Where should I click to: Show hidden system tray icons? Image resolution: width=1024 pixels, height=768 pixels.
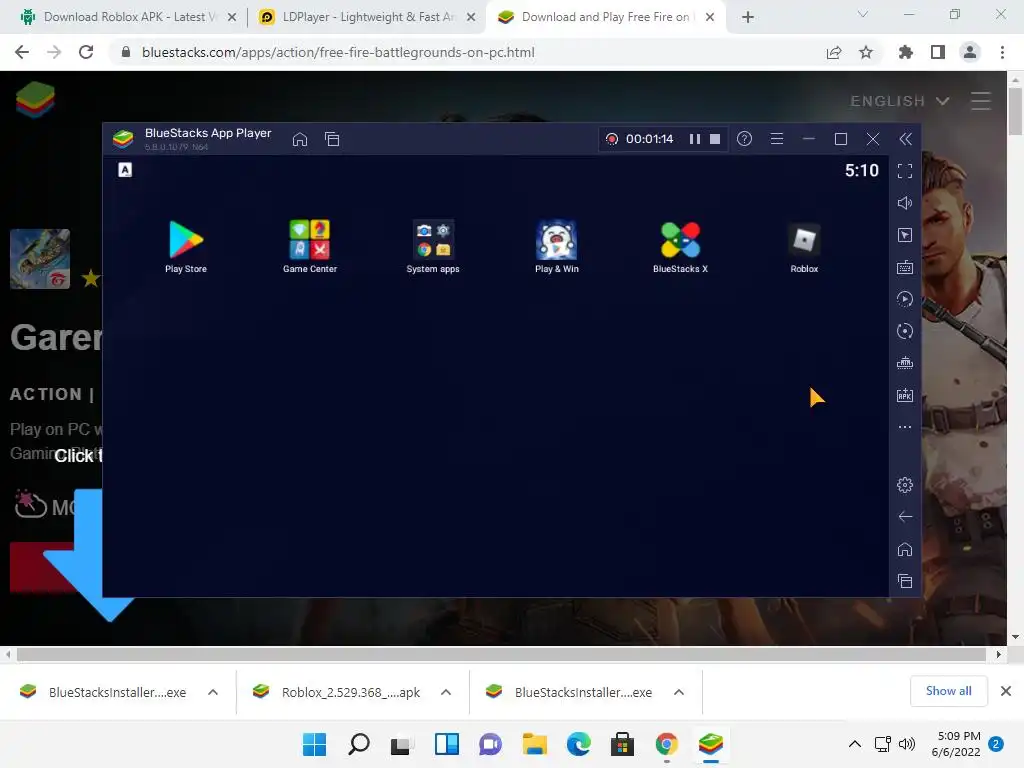(854, 744)
